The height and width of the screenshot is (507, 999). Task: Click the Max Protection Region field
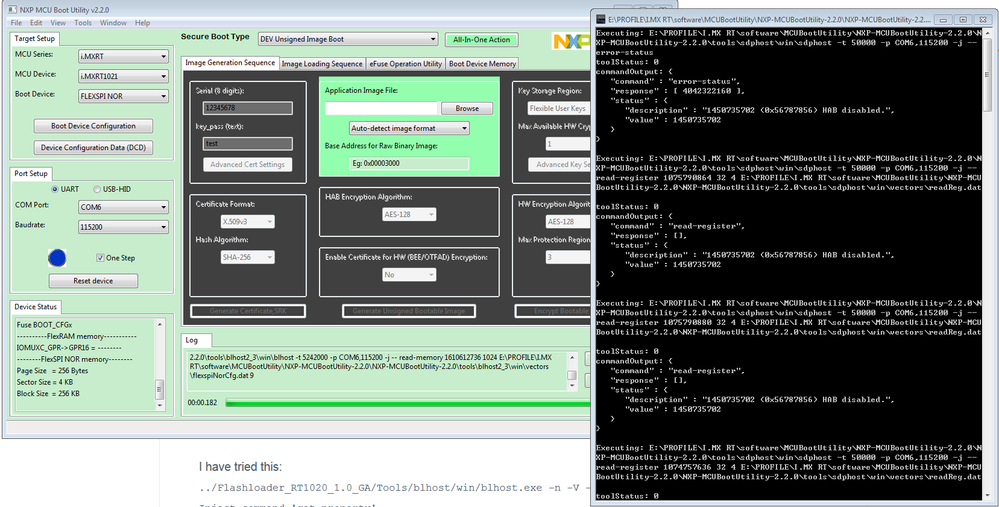(568, 257)
